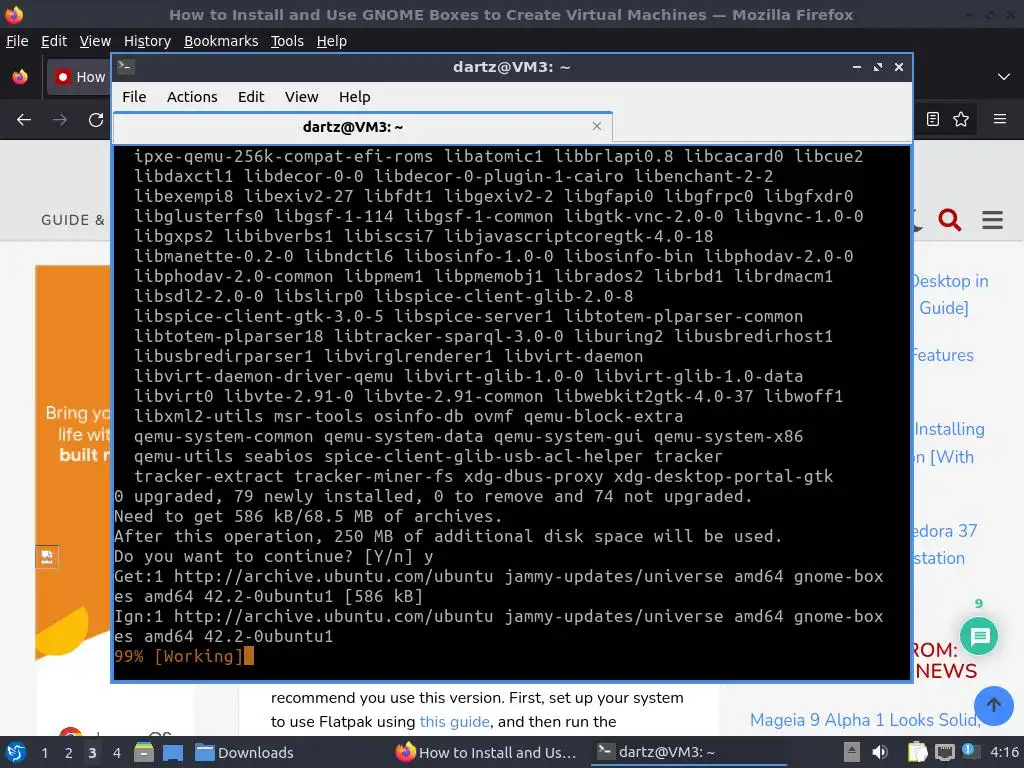Viewport: 1024px width, 768px height.
Task: Switch to workspace 4
Action: (x=116, y=752)
